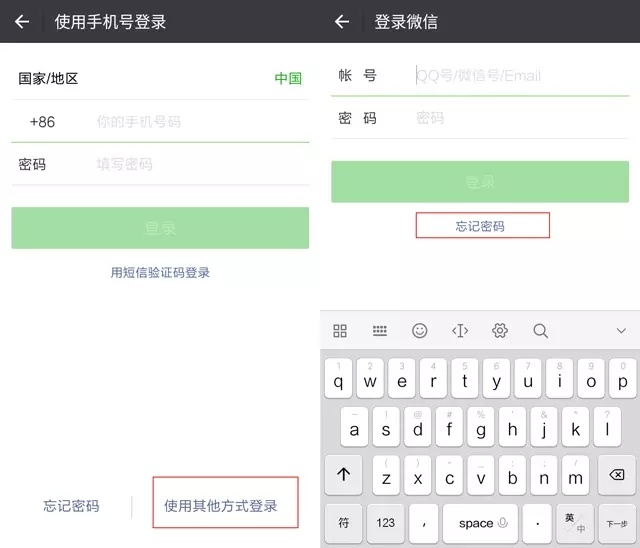Open keyboard grid menu icon
This screenshot has width=640, height=548.
pyautogui.click(x=340, y=331)
